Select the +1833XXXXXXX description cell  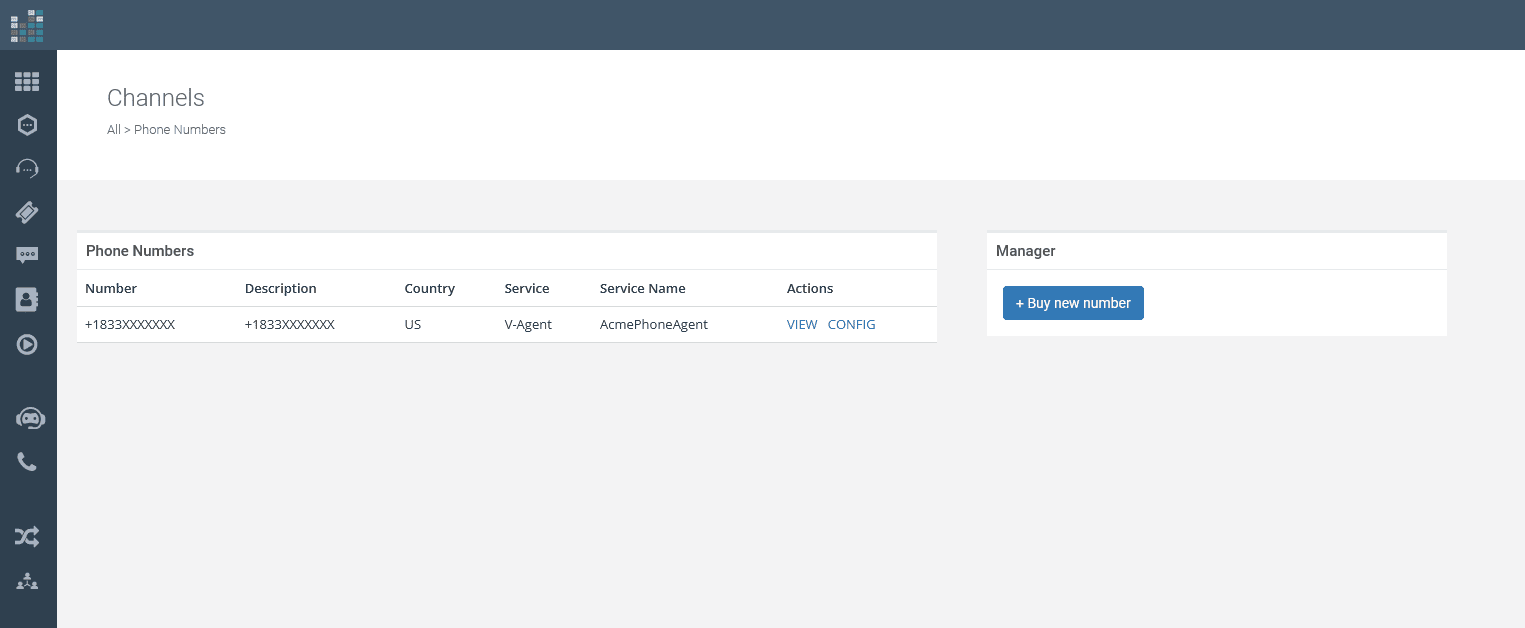coord(290,324)
